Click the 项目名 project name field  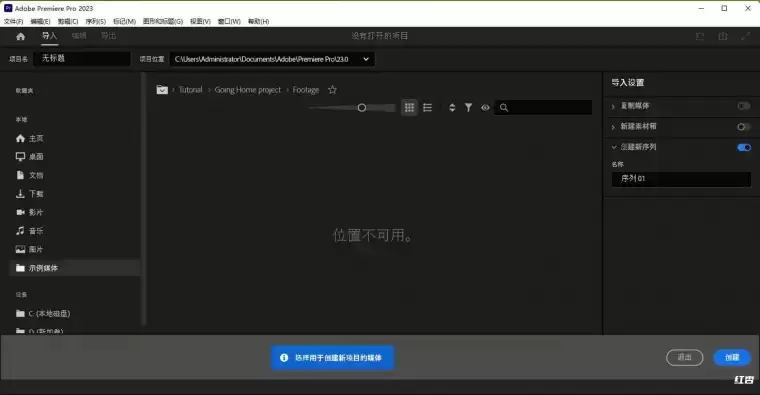coord(82,59)
